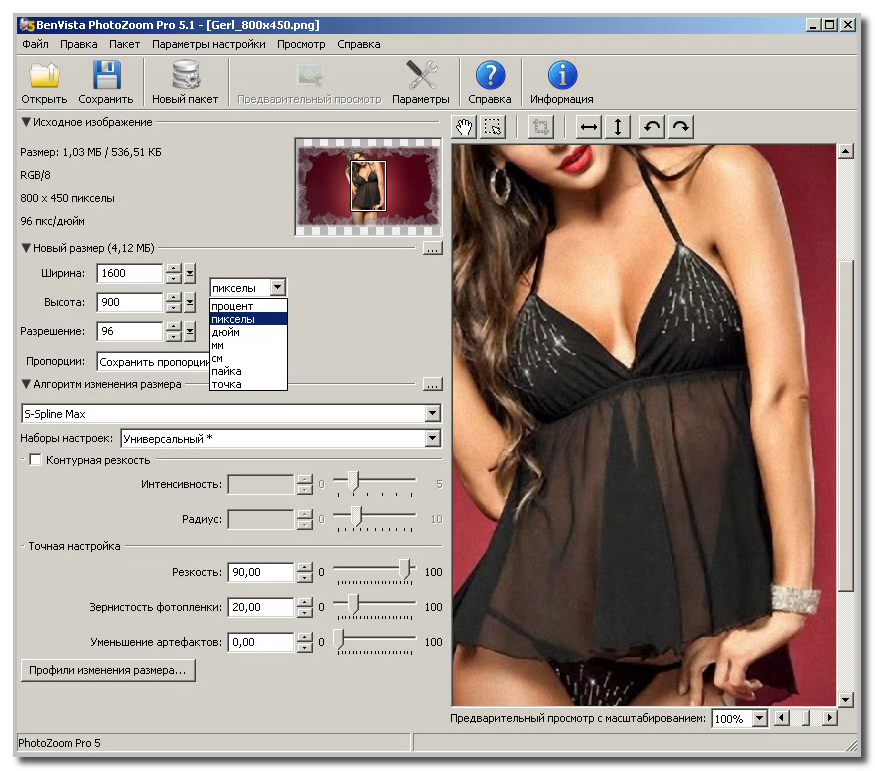Click the Высота input field
This screenshot has width=875, height=771.
[129, 302]
